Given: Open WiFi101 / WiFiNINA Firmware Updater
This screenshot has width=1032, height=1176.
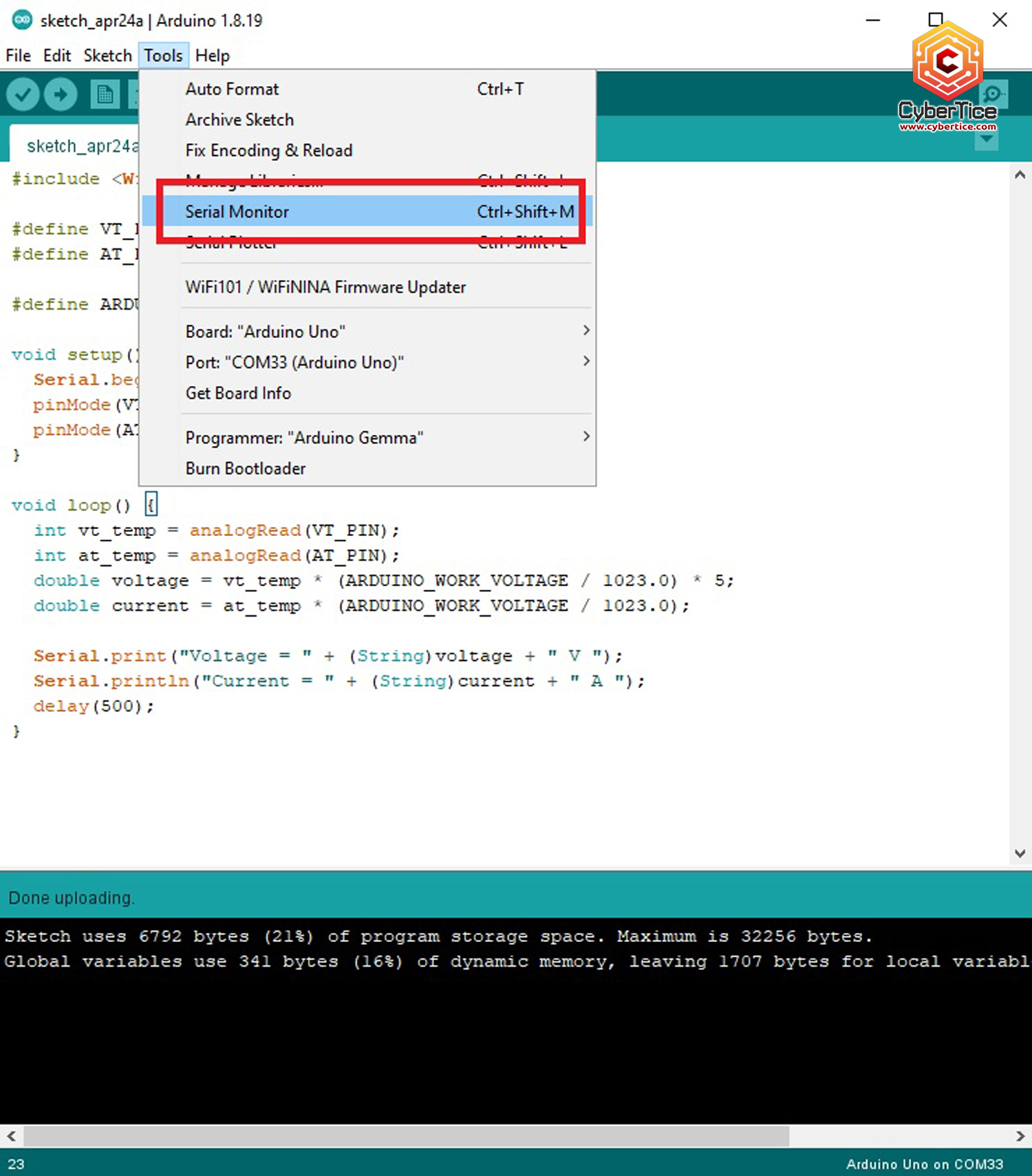Looking at the screenshot, I should tap(367, 287).
